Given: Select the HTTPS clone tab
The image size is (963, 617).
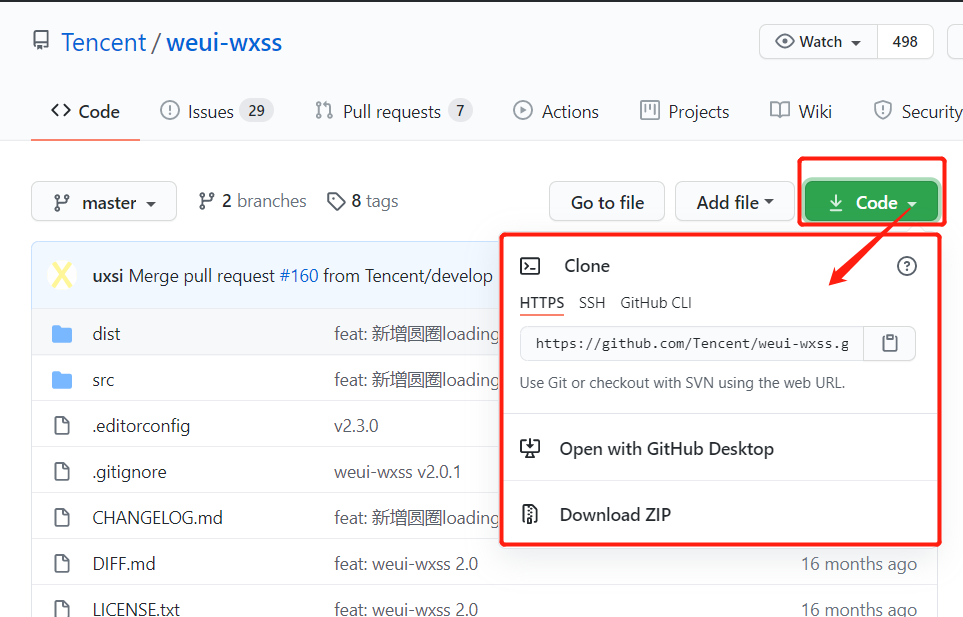Looking at the screenshot, I should tap(542, 303).
